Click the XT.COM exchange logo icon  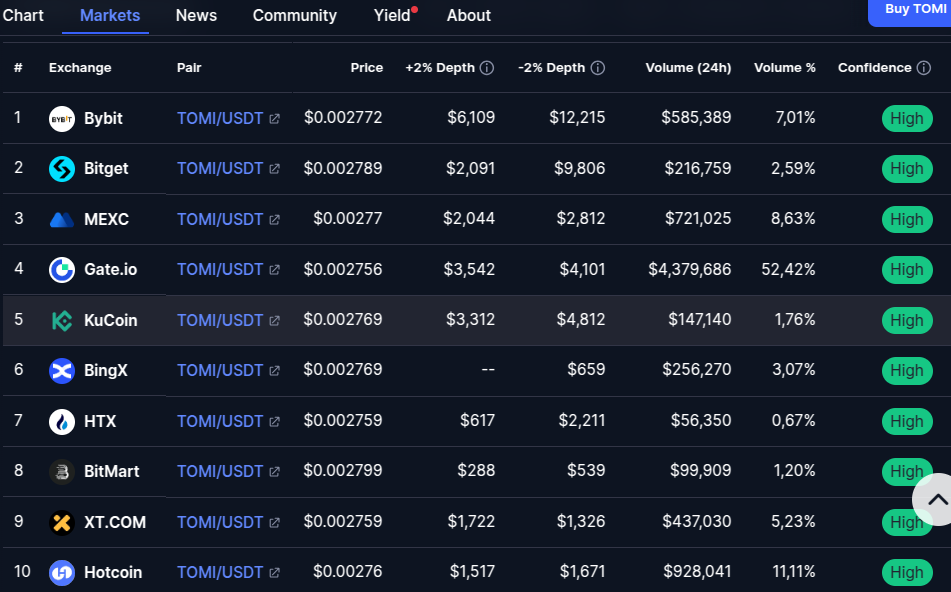point(62,522)
